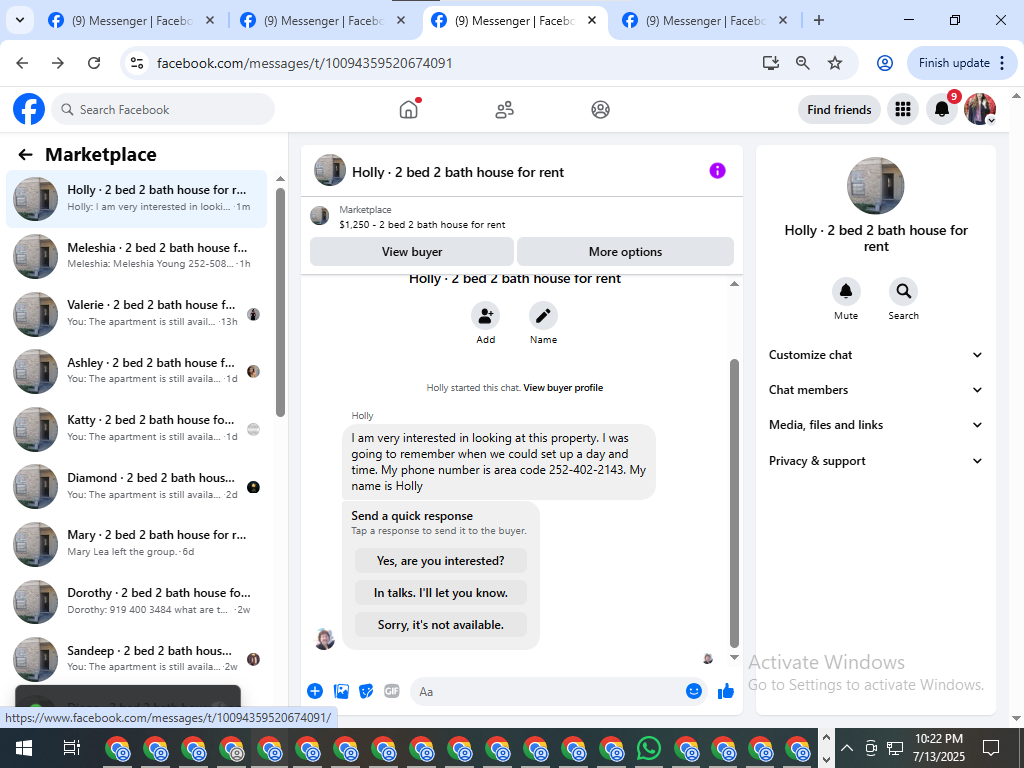
Task: Send 'Yes, are you interested?' quick response
Action: 441,561
